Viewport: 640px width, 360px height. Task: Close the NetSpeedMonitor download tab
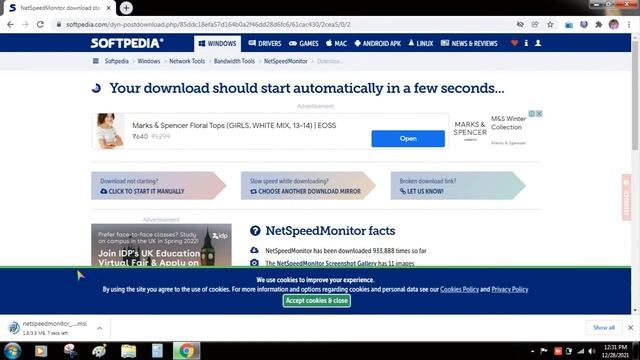tap(109, 8)
